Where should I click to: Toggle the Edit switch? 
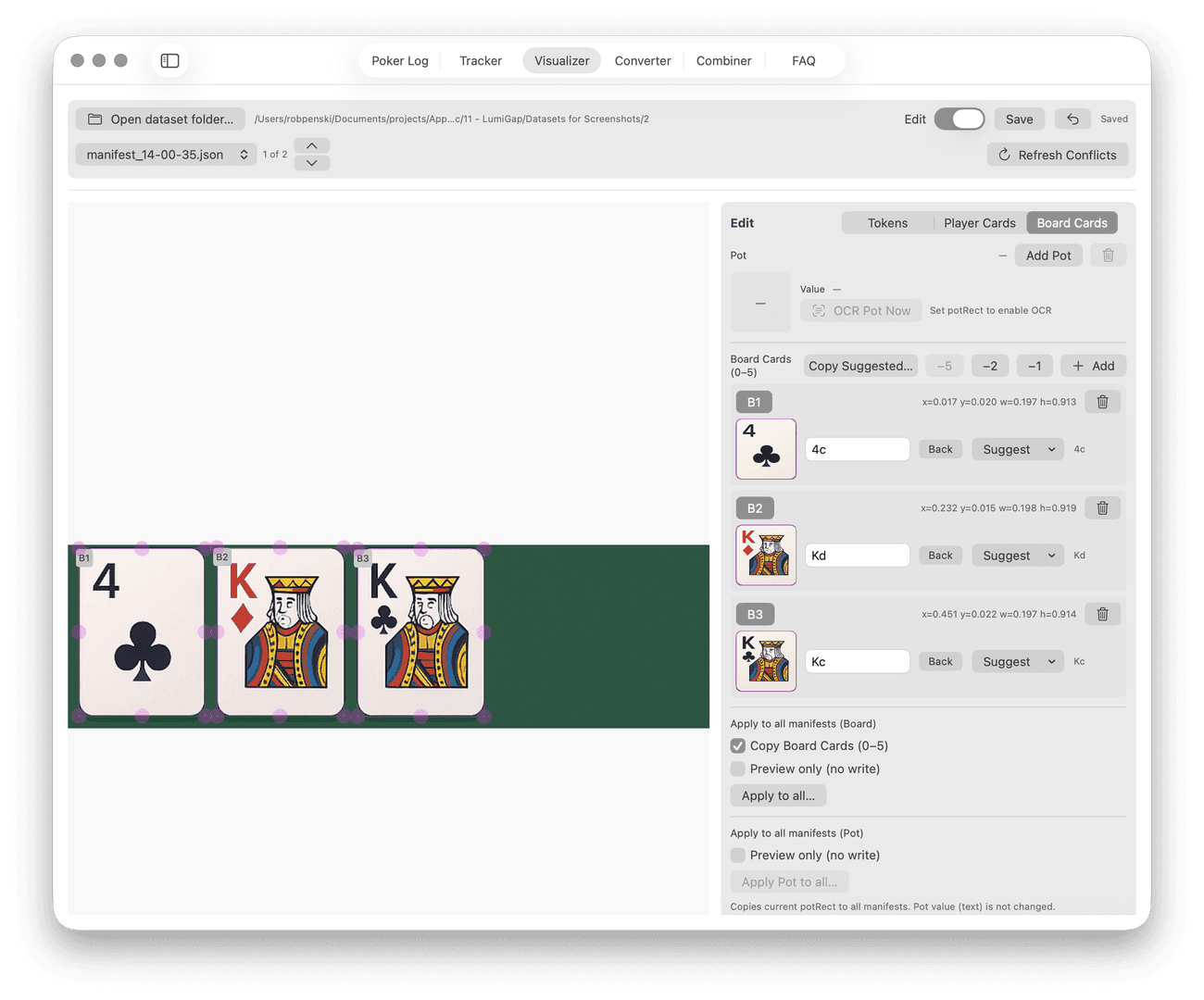(x=959, y=119)
